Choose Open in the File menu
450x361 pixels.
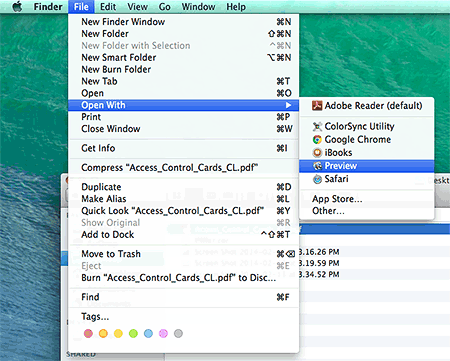(183, 93)
